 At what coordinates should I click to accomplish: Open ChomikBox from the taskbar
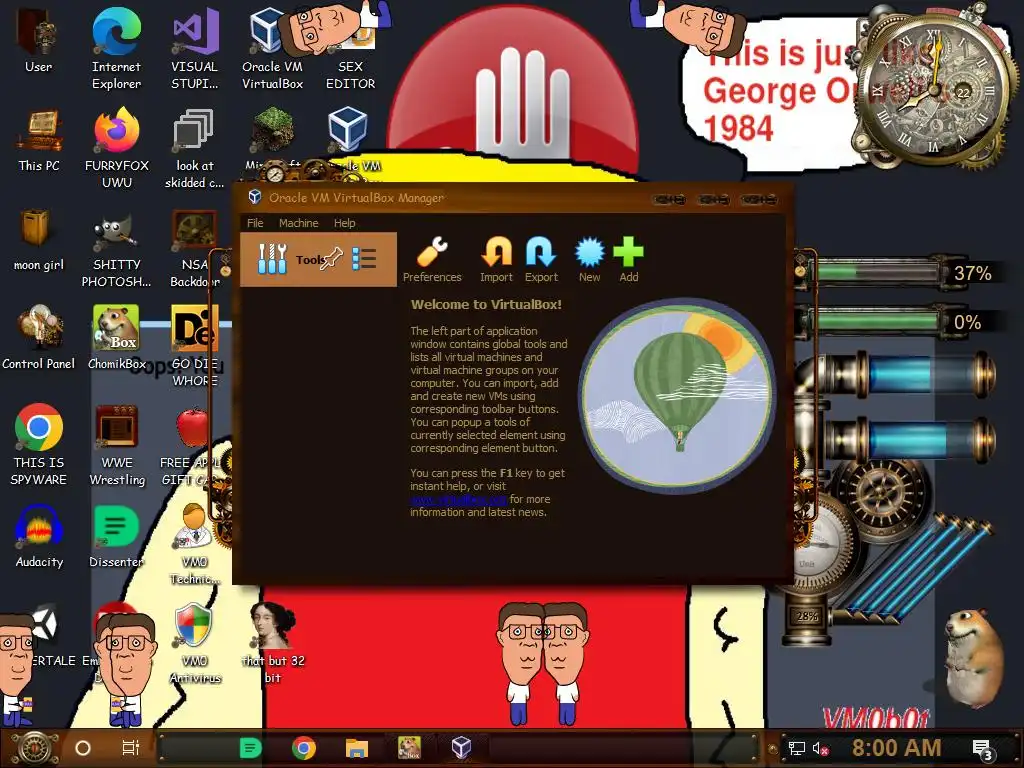pyautogui.click(x=409, y=748)
